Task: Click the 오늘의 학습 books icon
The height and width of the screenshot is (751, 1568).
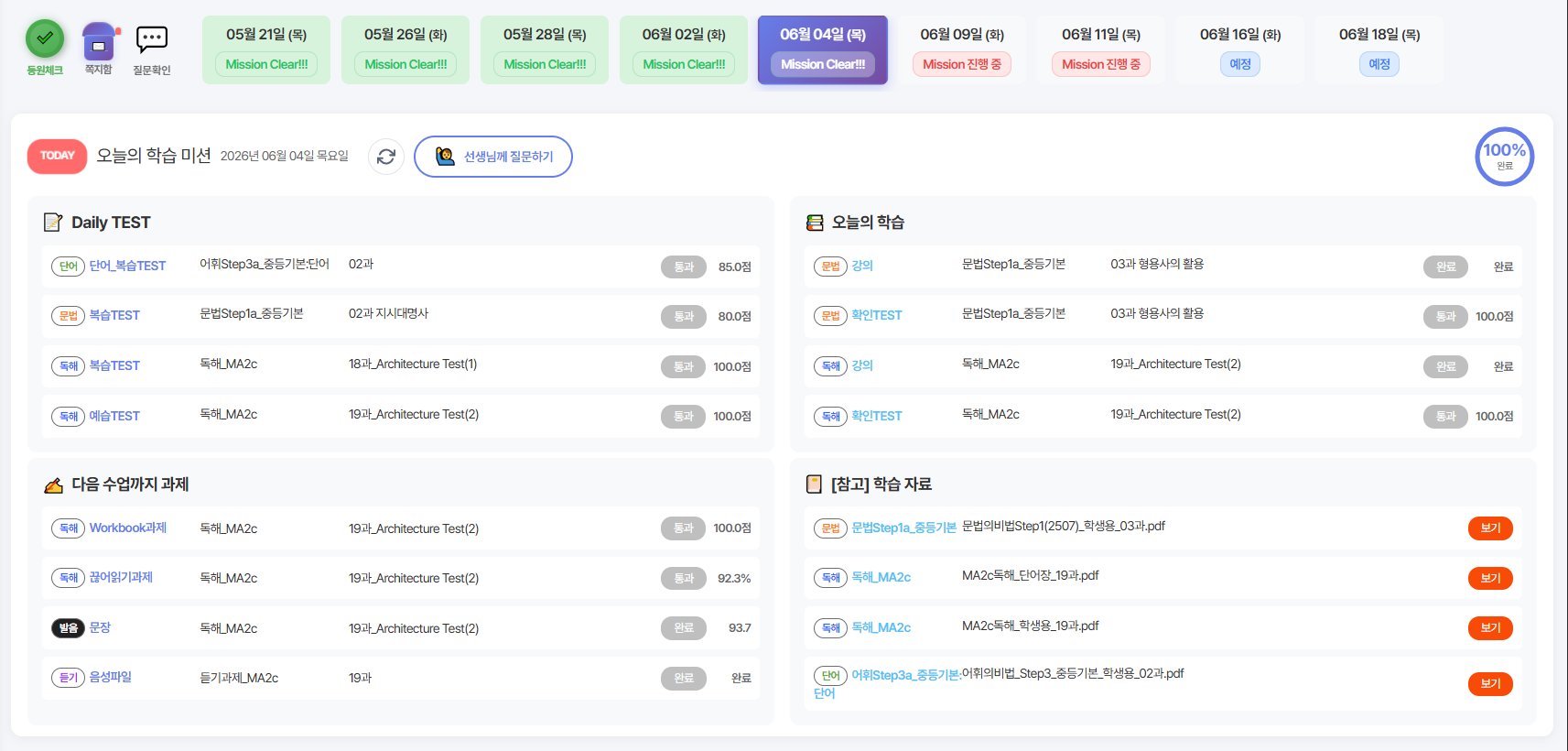Action: pyautogui.click(x=815, y=223)
